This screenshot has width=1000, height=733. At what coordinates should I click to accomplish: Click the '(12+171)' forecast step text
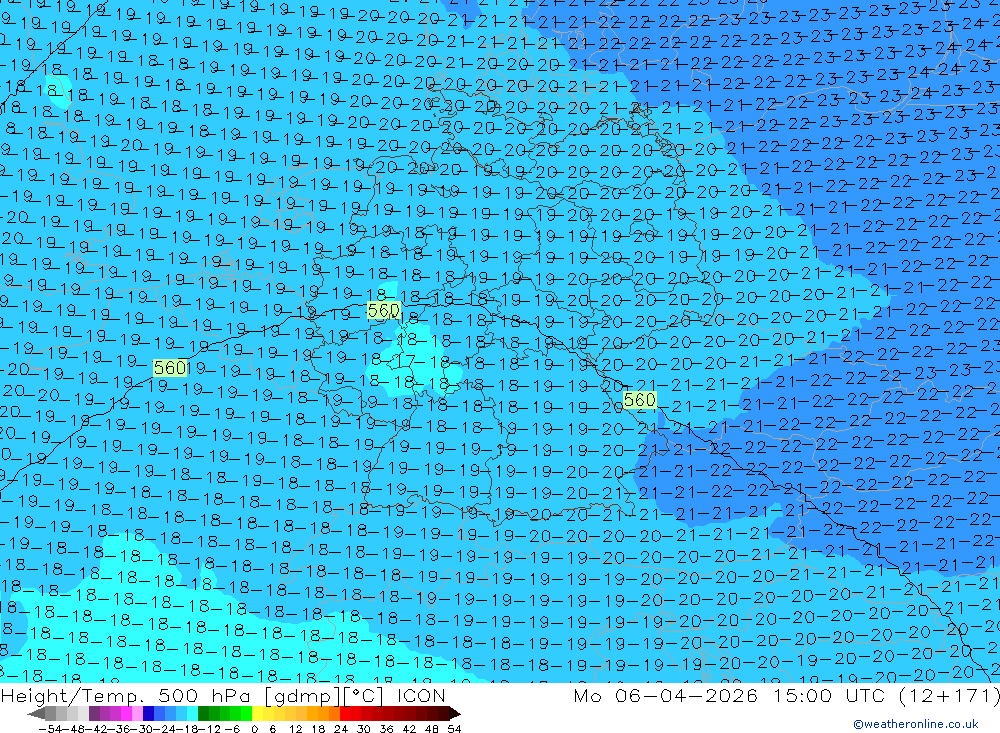coord(949,695)
